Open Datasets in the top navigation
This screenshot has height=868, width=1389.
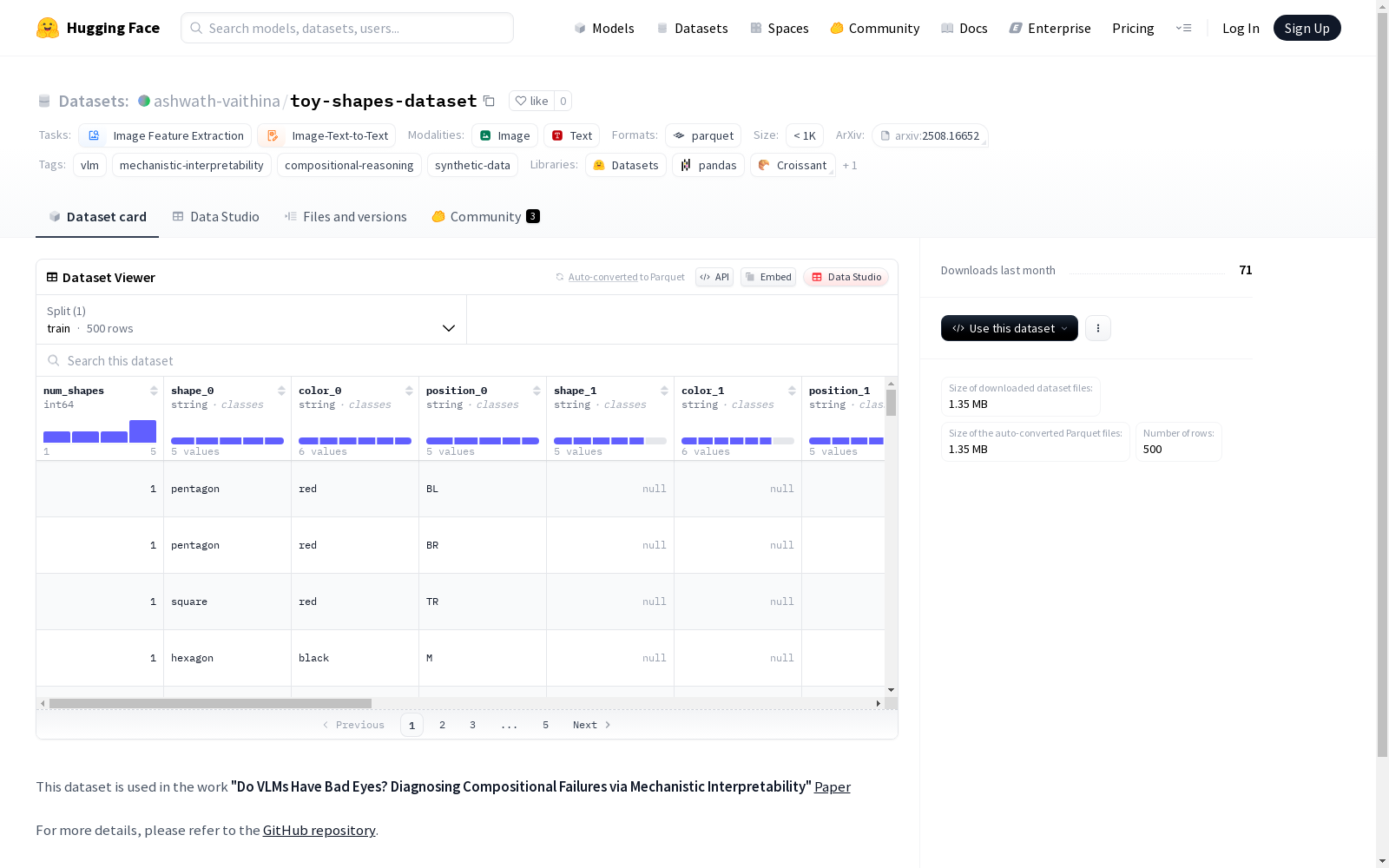tap(692, 28)
